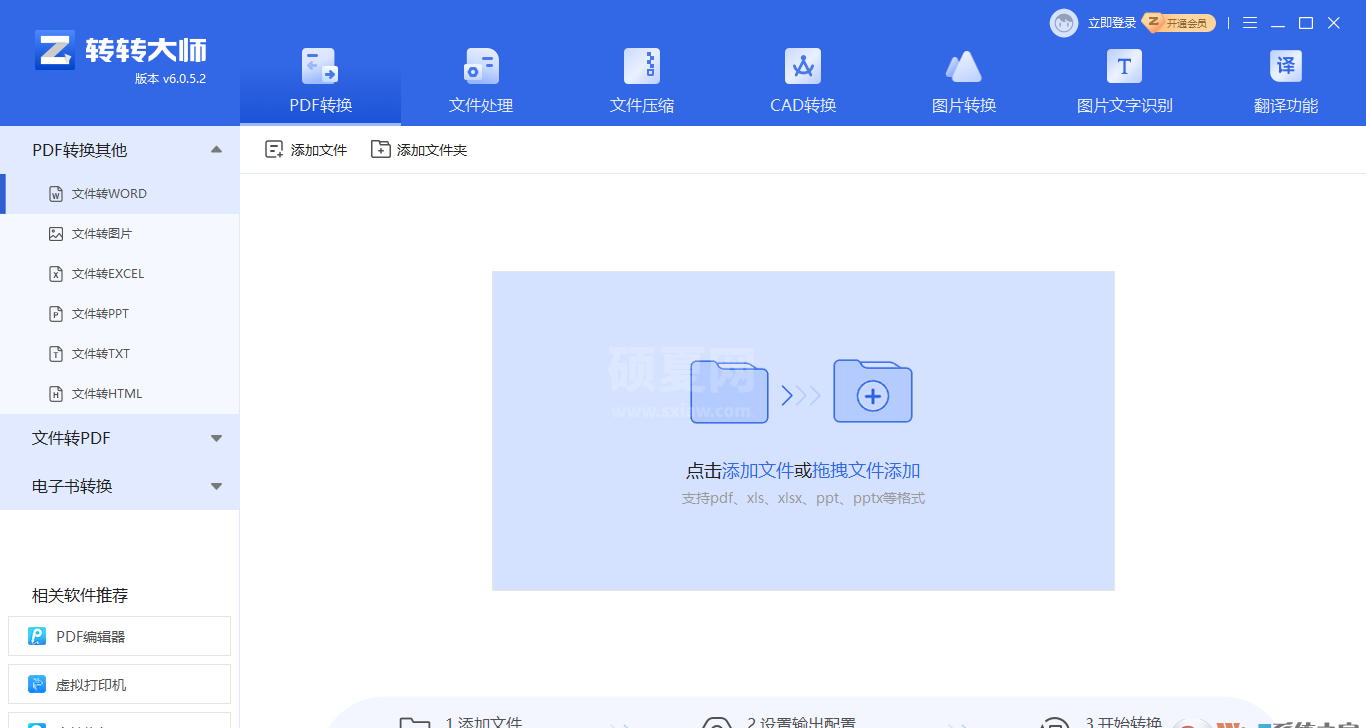Open the 虚拟打印机 recommendation
The image size is (1366, 728).
pos(119,684)
